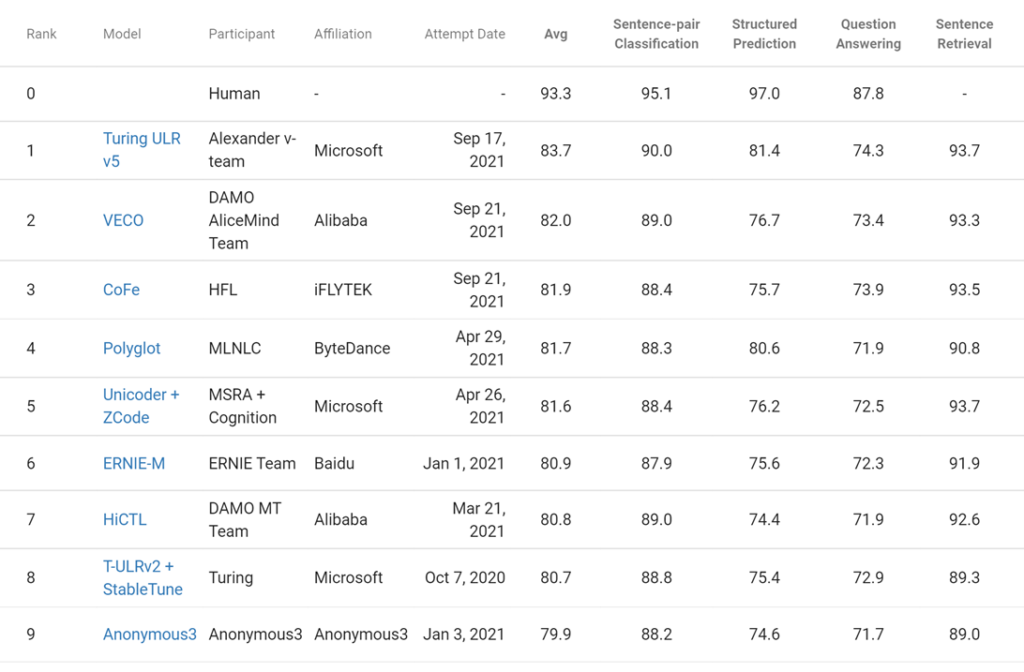Click the Question Answering column header
Viewport: 1024px width, 672px height.
click(x=868, y=34)
